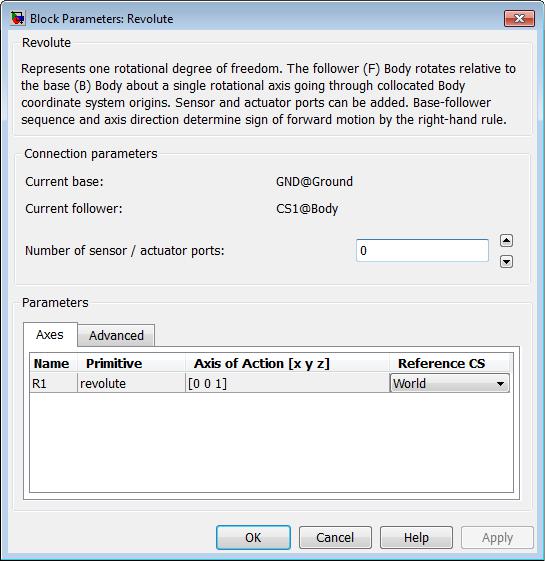
Task: Click the revolute primitive cell
Action: click(131, 384)
